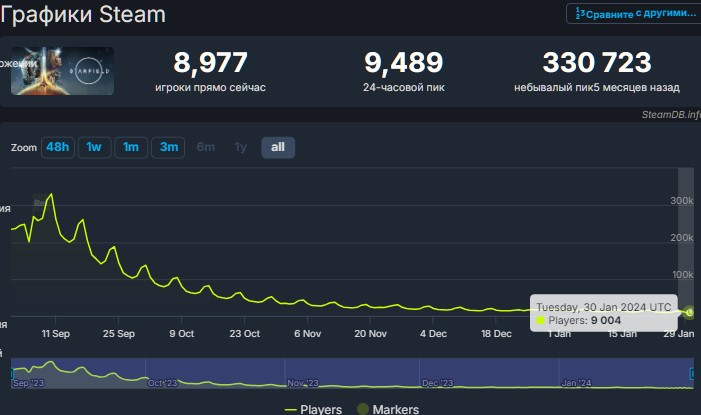701x415 pixels.
Task: Click the Starfield game thumbnail
Action: [62, 71]
